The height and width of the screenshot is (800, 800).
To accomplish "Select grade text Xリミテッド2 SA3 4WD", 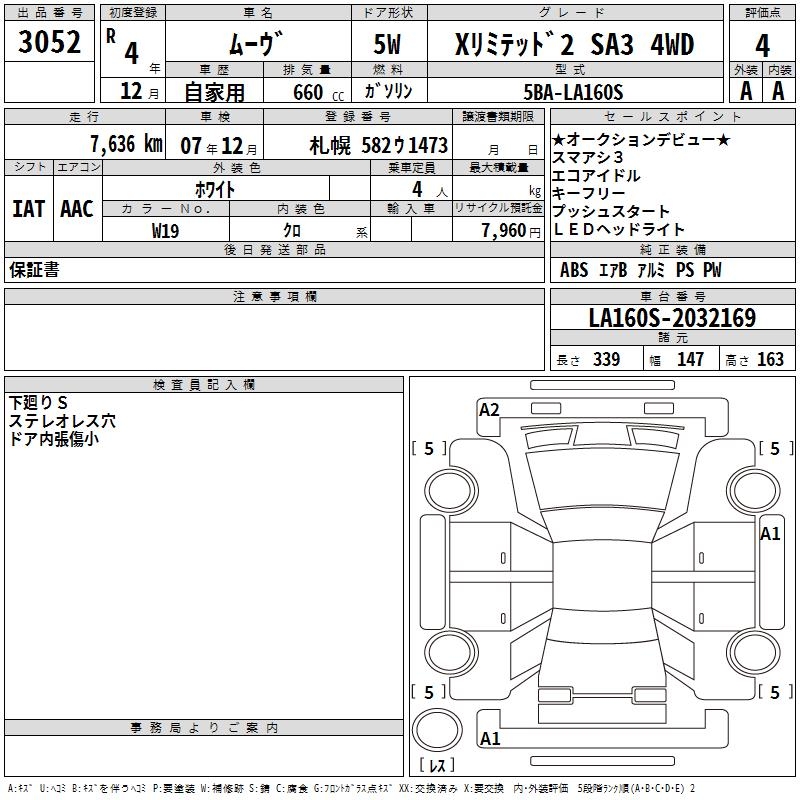I will click(x=574, y=44).
